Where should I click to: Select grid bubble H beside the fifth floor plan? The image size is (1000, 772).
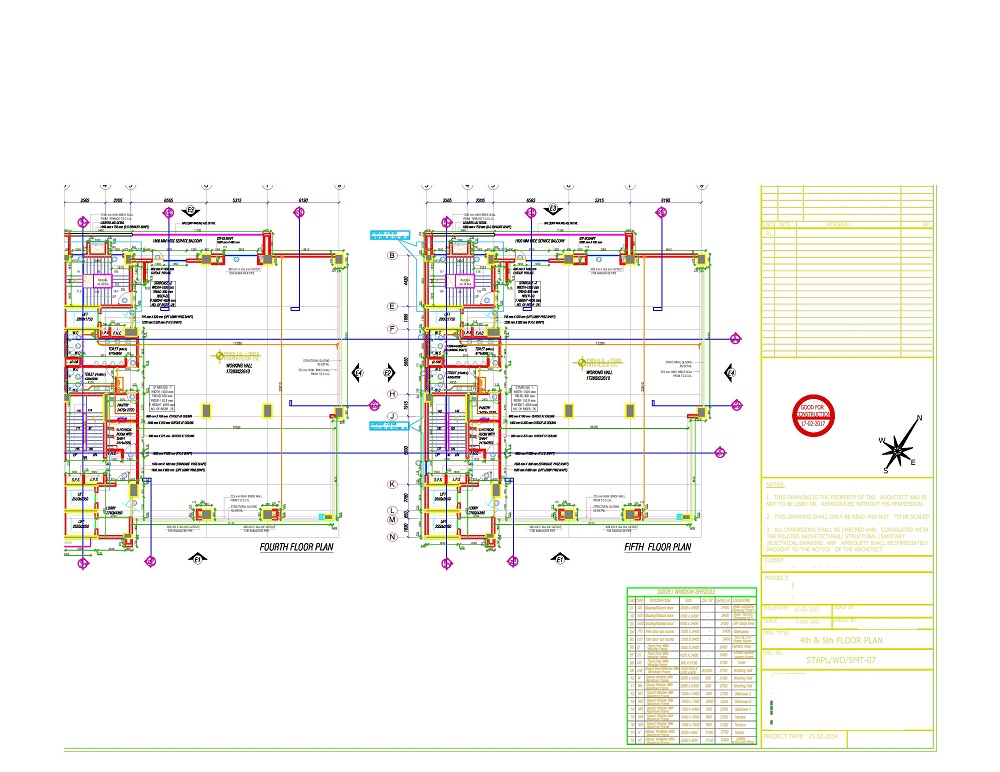point(393,394)
